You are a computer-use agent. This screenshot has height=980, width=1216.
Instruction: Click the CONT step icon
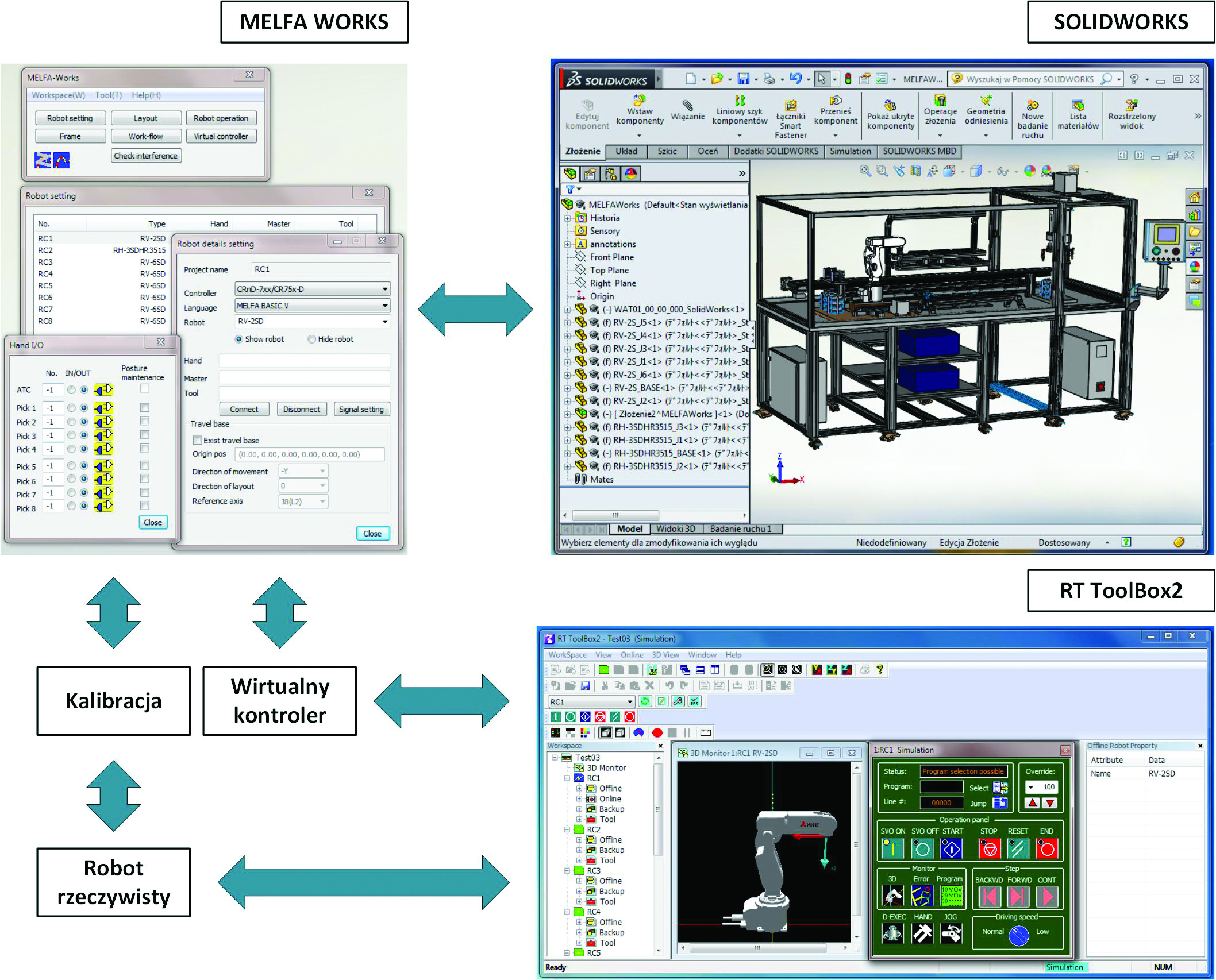[x=1047, y=897]
